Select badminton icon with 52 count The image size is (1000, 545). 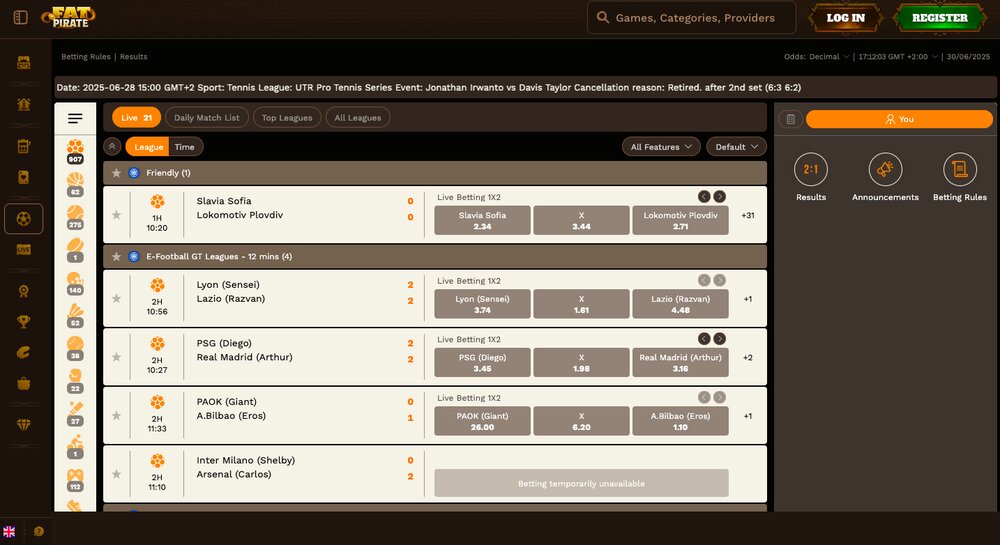point(75,315)
